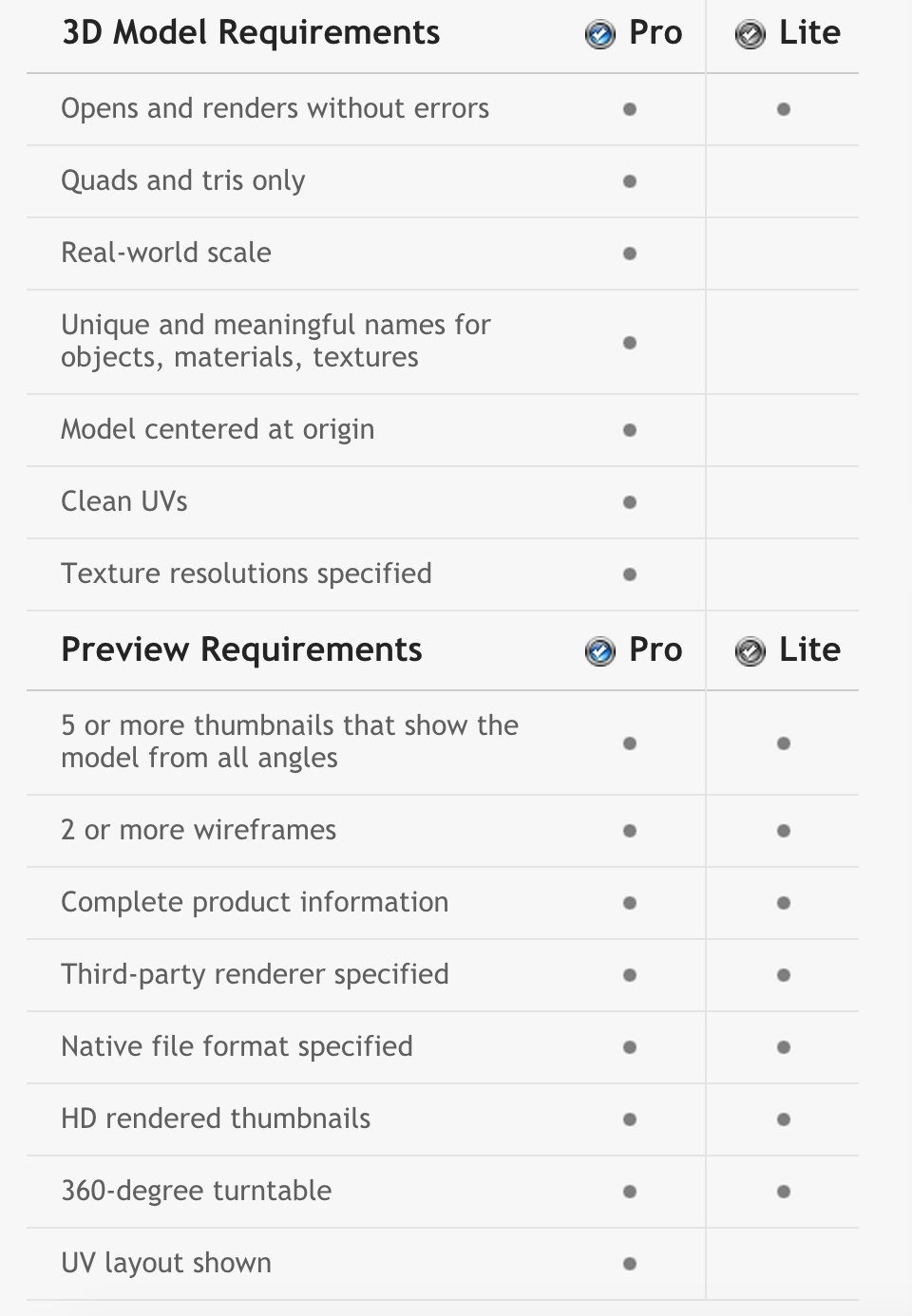Viewport: 912px width, 1316px height.
Task: Click the Pro dot for Quads and tris only
Action: click(x=630, y=181)
